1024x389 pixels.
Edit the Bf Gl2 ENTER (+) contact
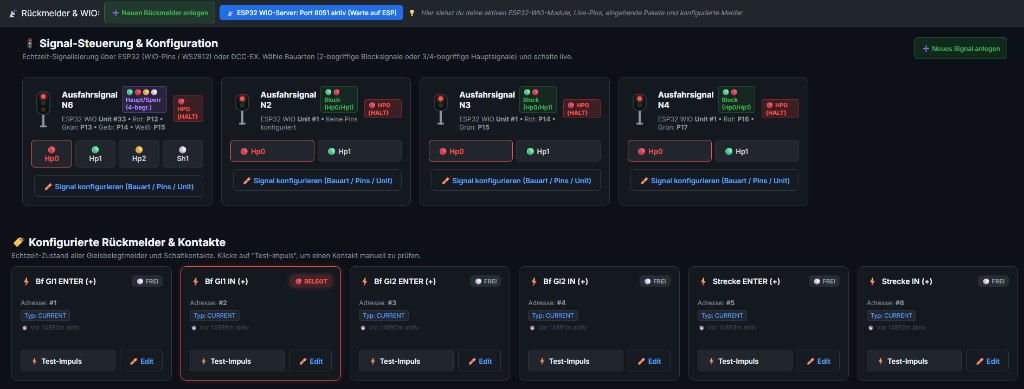[x=479, y=361]
